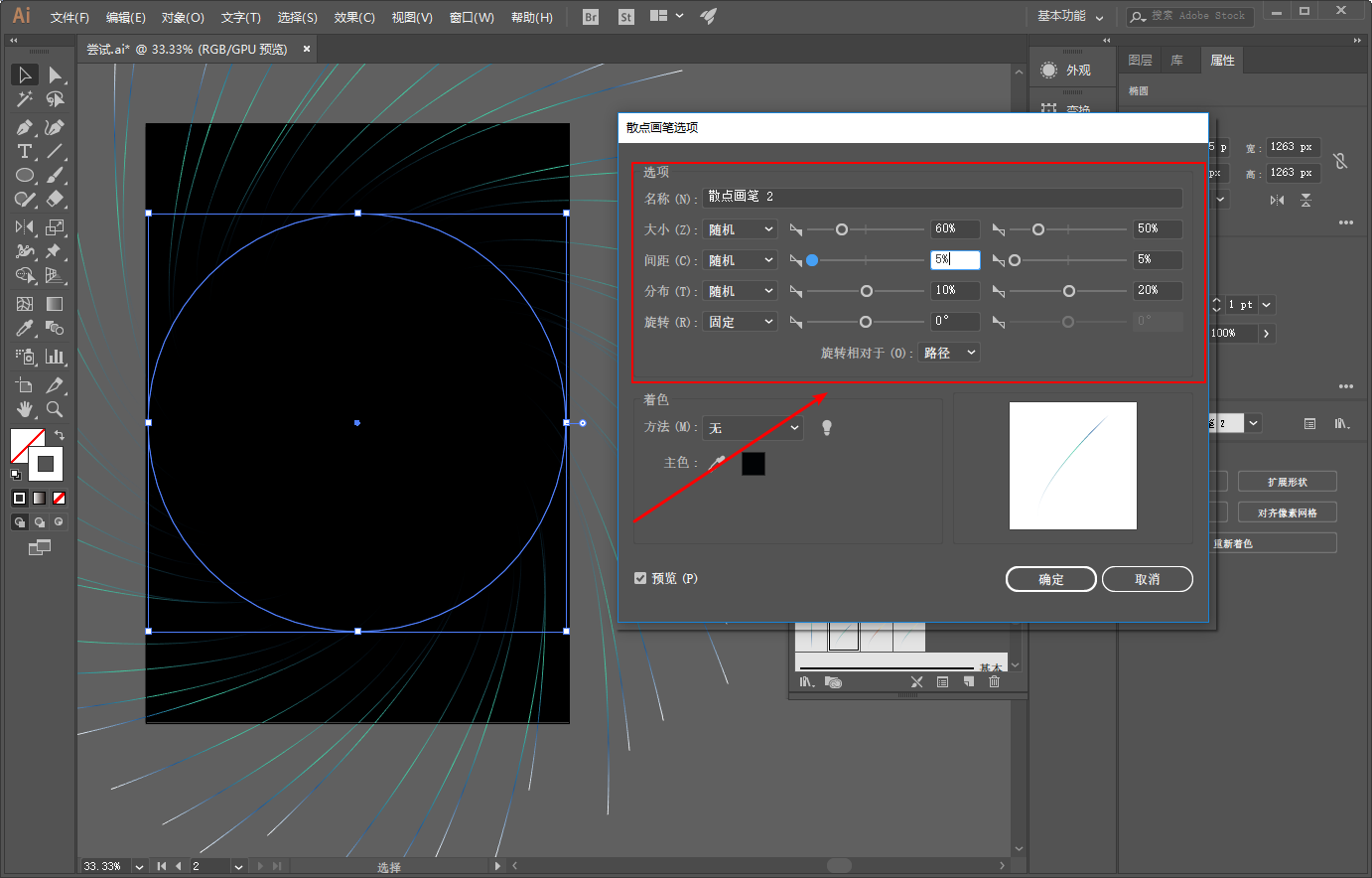Screen dimensions: 1372x878
Task: Uncheck the 预览 (P) preview checkbox
Action: click(640, 578)
